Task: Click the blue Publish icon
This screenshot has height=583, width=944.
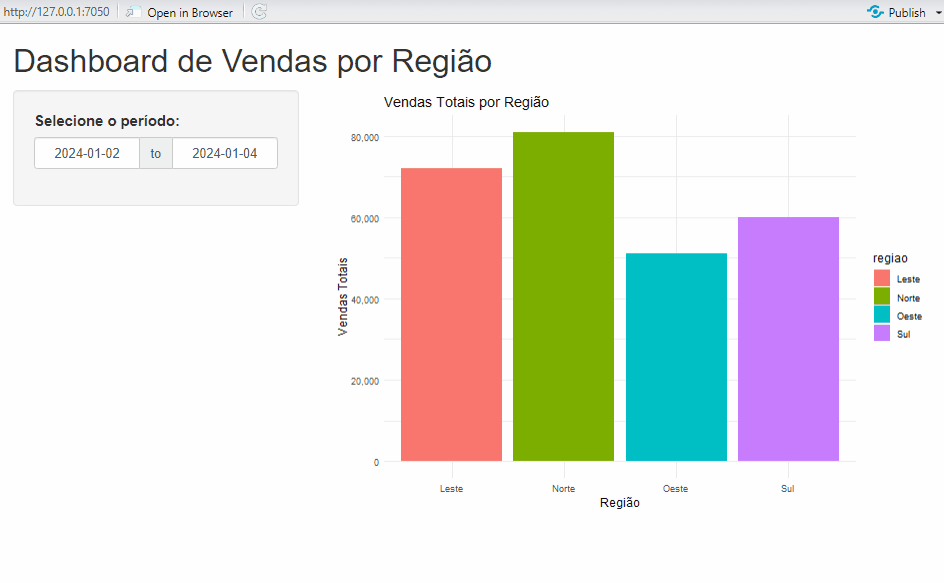Action: (x=875, y=12)
